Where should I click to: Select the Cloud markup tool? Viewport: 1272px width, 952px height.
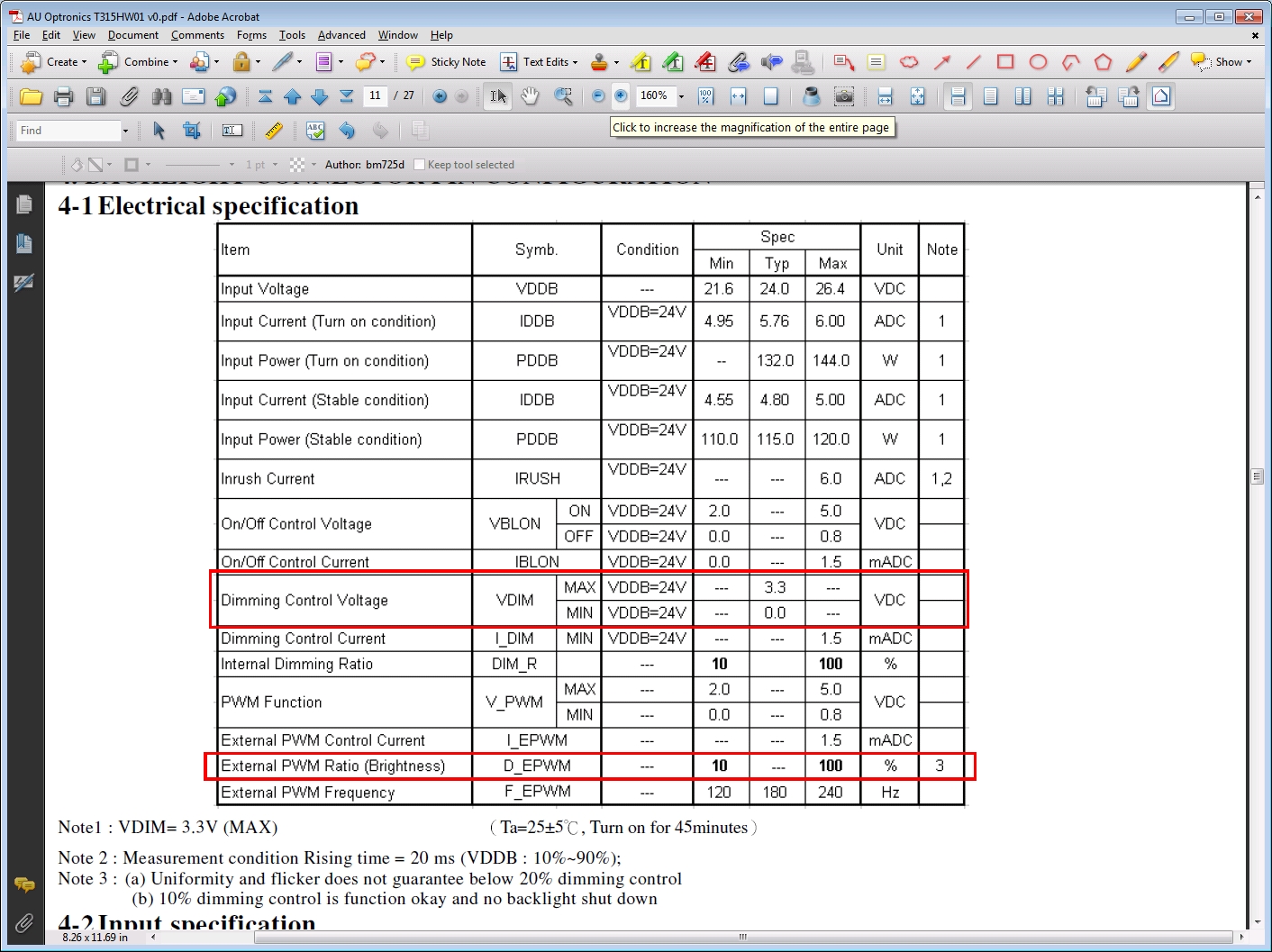(x=909, y=62)
